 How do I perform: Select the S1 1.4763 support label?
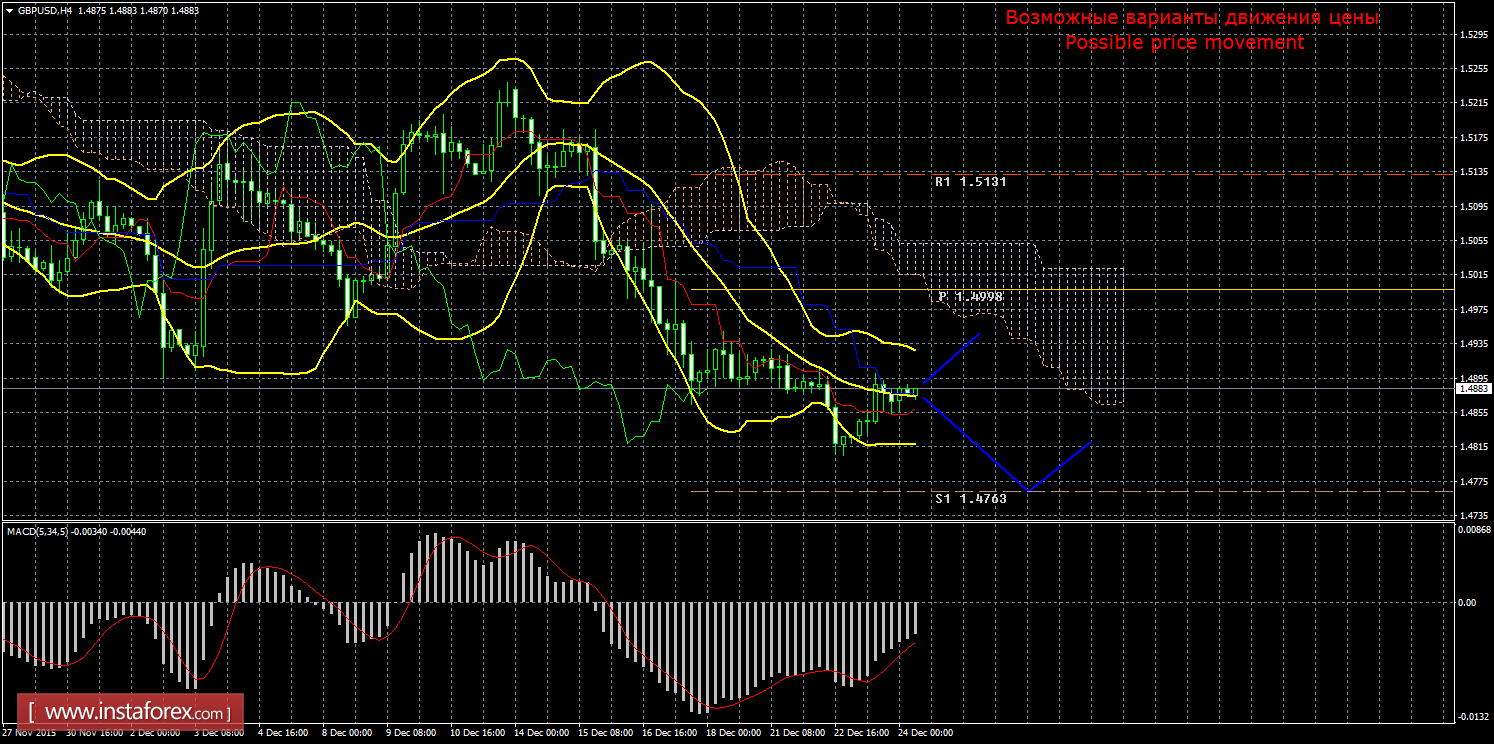[x=970, y=497]
